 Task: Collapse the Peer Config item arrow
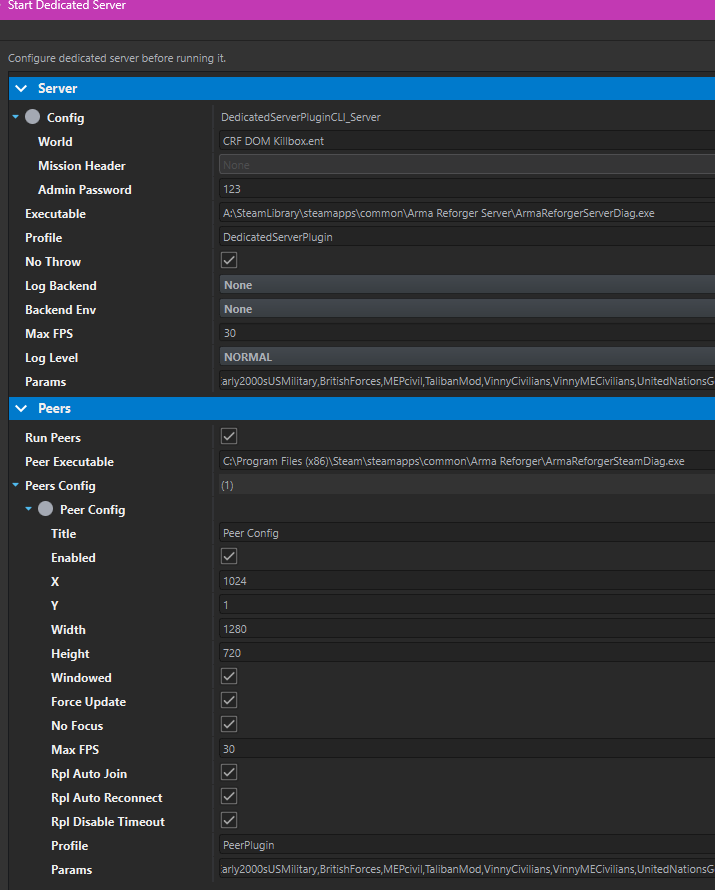click(x=29, y=510)
